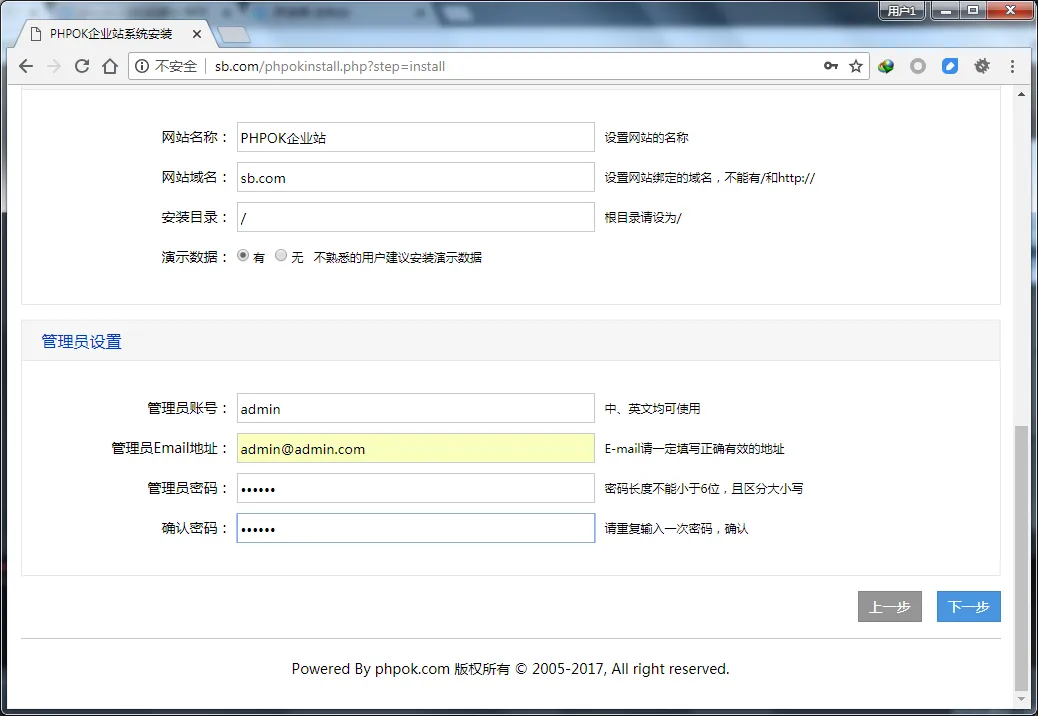Viewport: 1038px width, 716px height.
Task: Open a new browser tab
Action: pyautogui.click(x=233, y=35)
